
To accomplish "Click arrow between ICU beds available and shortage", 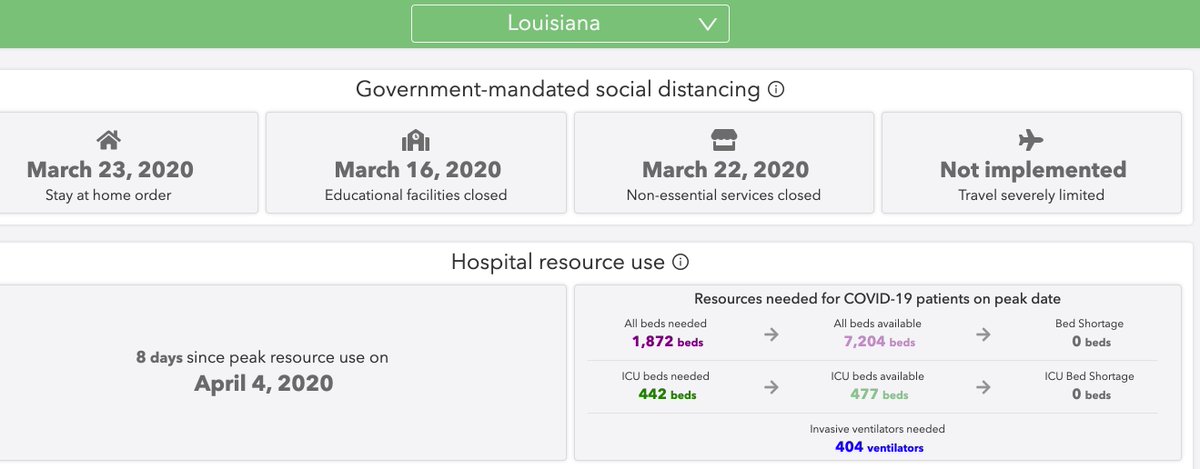I will 984,387.
